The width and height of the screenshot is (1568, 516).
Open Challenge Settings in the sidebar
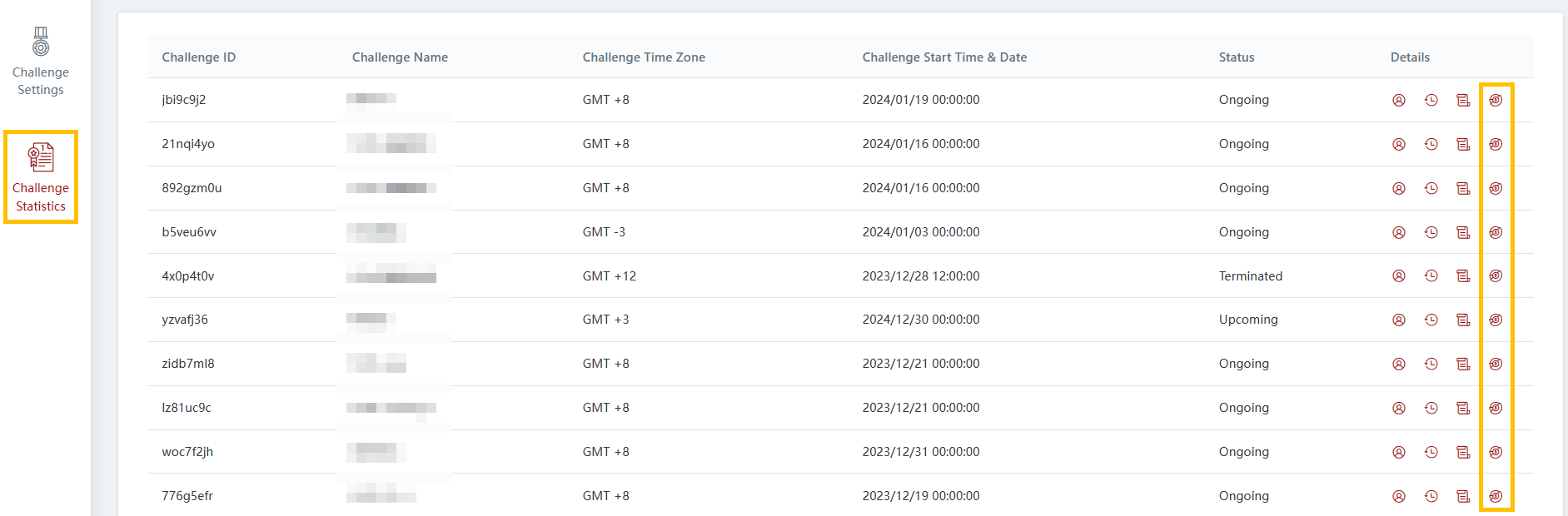click(41, 62)
